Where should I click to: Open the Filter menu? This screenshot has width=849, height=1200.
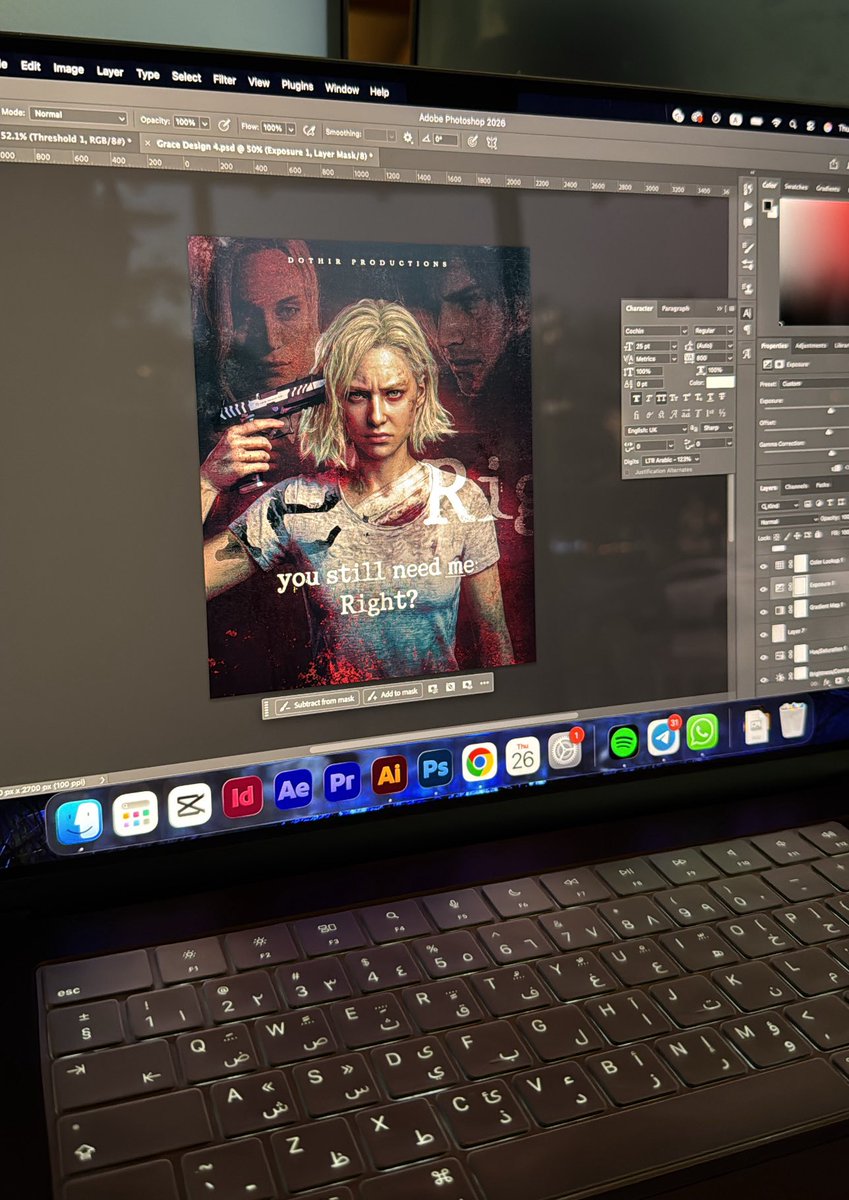(224, 79)
